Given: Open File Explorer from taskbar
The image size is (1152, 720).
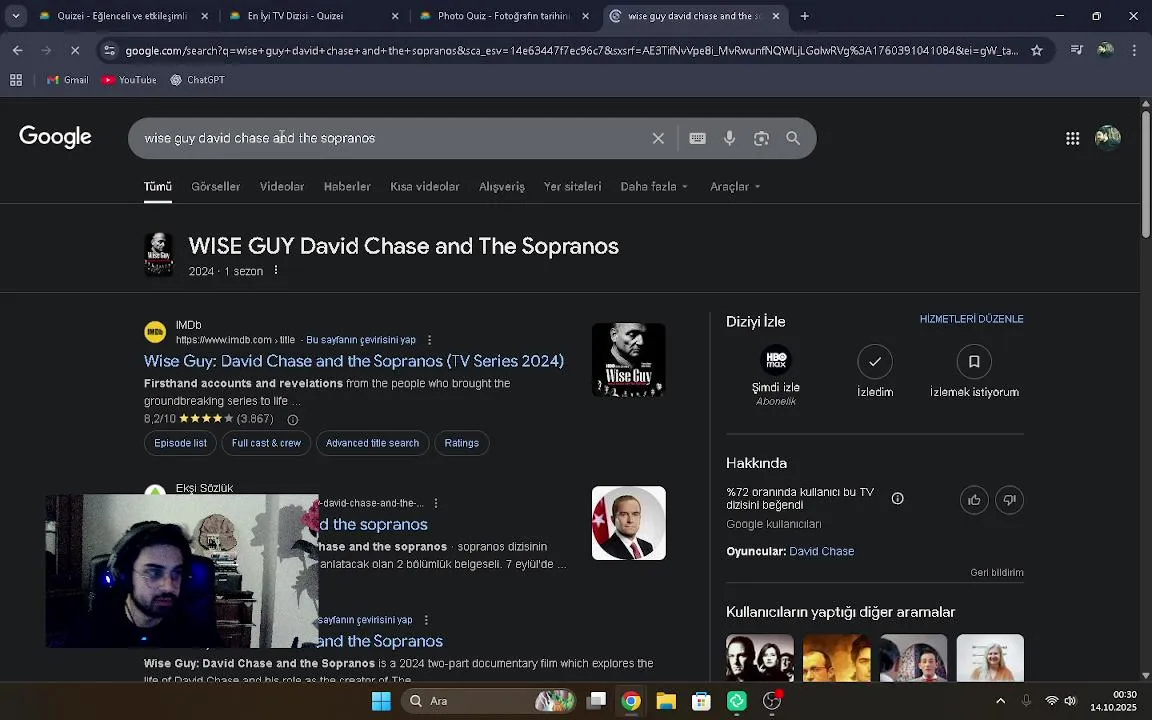Looking at the screenshot, I should click(666, 701).
